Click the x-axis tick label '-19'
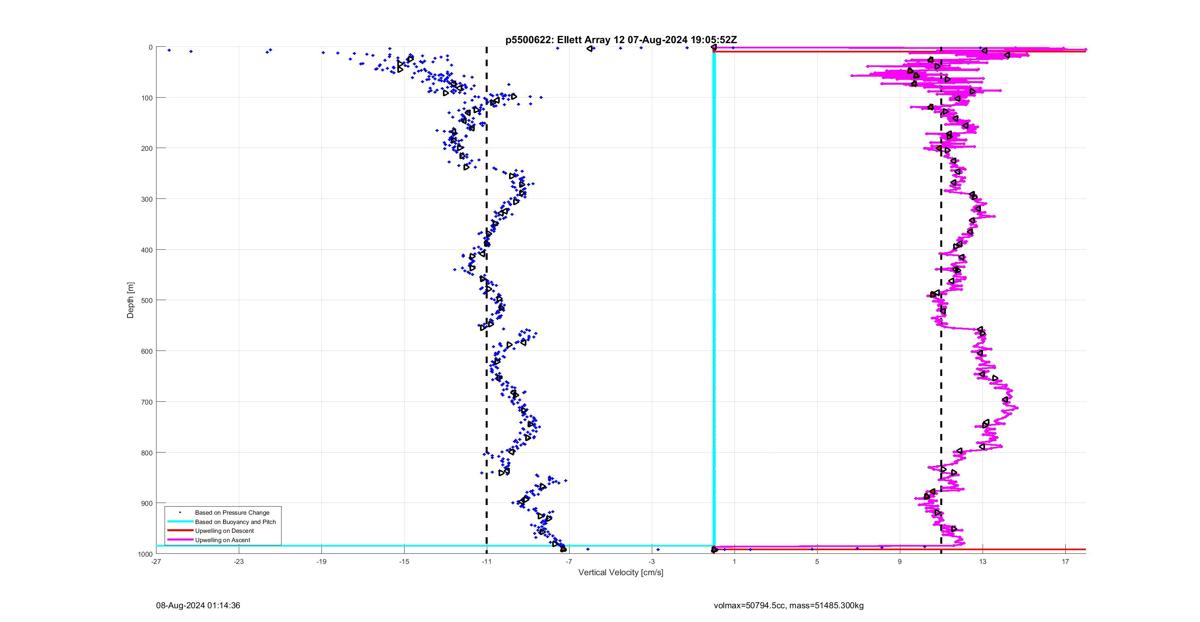Screen dimensions: 1200x622 pos(322,561)
